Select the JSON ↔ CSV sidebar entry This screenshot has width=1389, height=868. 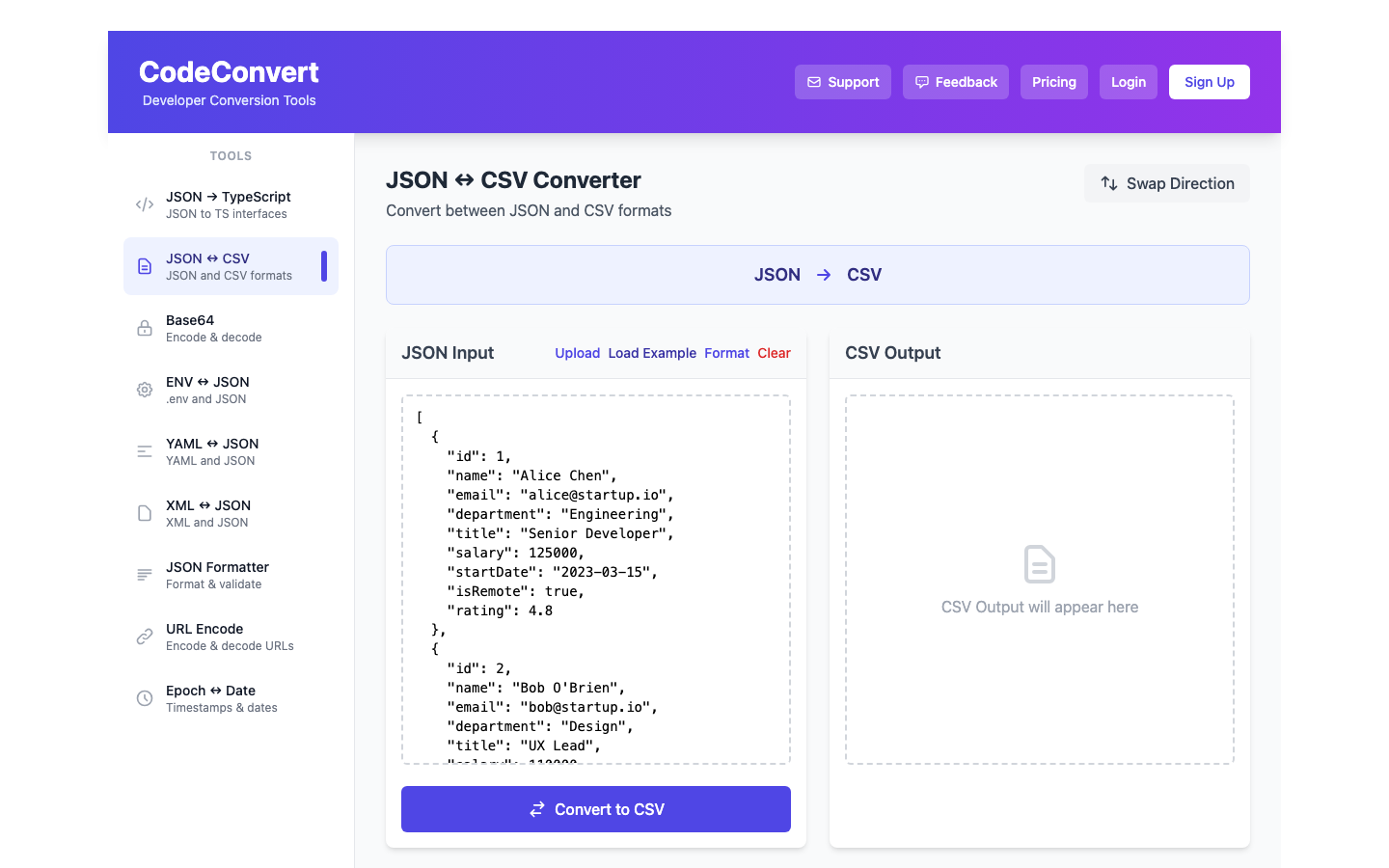coord(231,265)
